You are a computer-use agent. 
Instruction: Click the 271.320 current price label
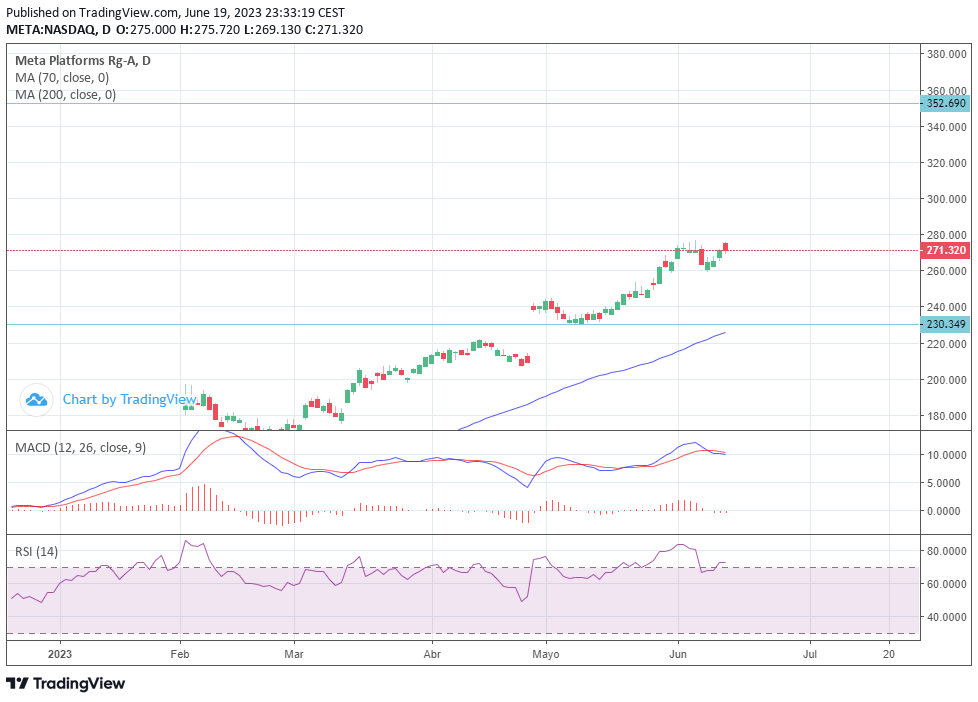pos(946,250)
